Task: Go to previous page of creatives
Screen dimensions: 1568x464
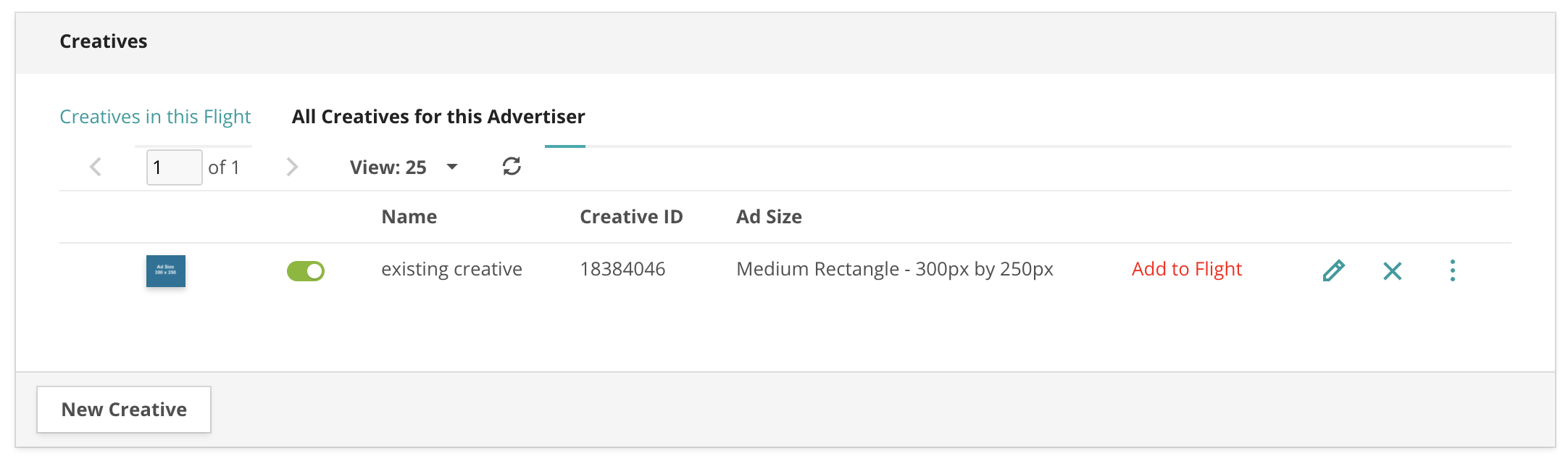Action: 96,167
